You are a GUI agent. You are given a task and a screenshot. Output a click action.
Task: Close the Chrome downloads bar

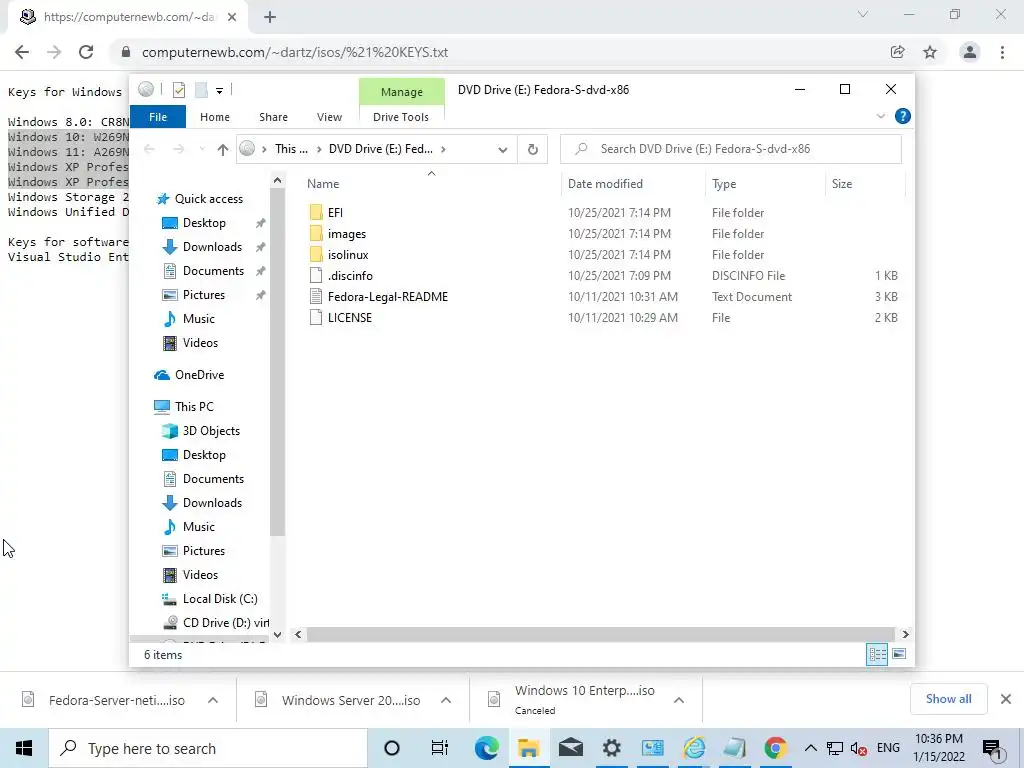(1006, 699)
